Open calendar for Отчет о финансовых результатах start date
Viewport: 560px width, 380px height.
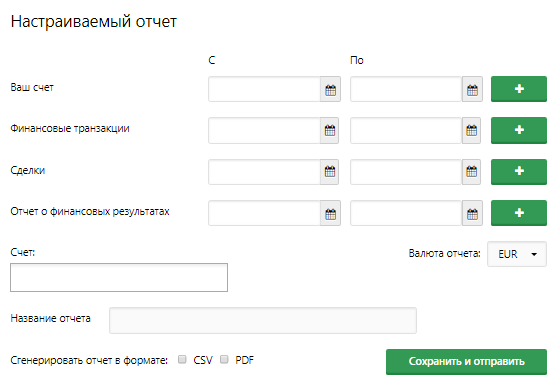tap(330, 213)
